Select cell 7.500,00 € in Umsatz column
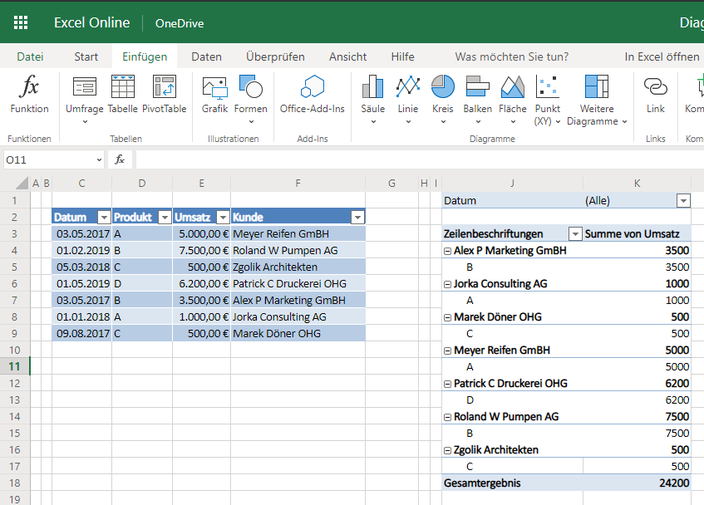Viewport: 704px width, 505px height. (x=202, y=250)
